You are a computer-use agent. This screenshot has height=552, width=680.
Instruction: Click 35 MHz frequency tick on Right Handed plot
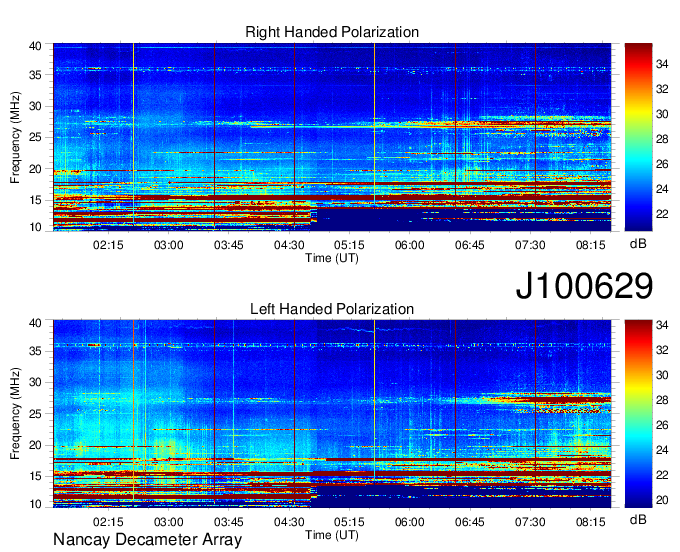coord(35,75)
